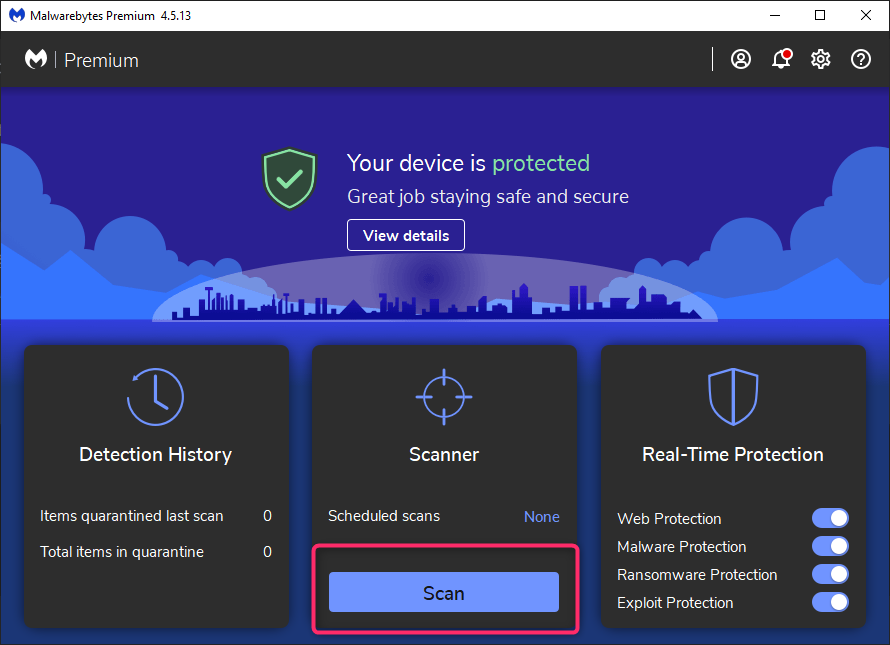890x645 pixels.
Task: Close the Malwarebytes Premium window
Action: coord(866,15)
